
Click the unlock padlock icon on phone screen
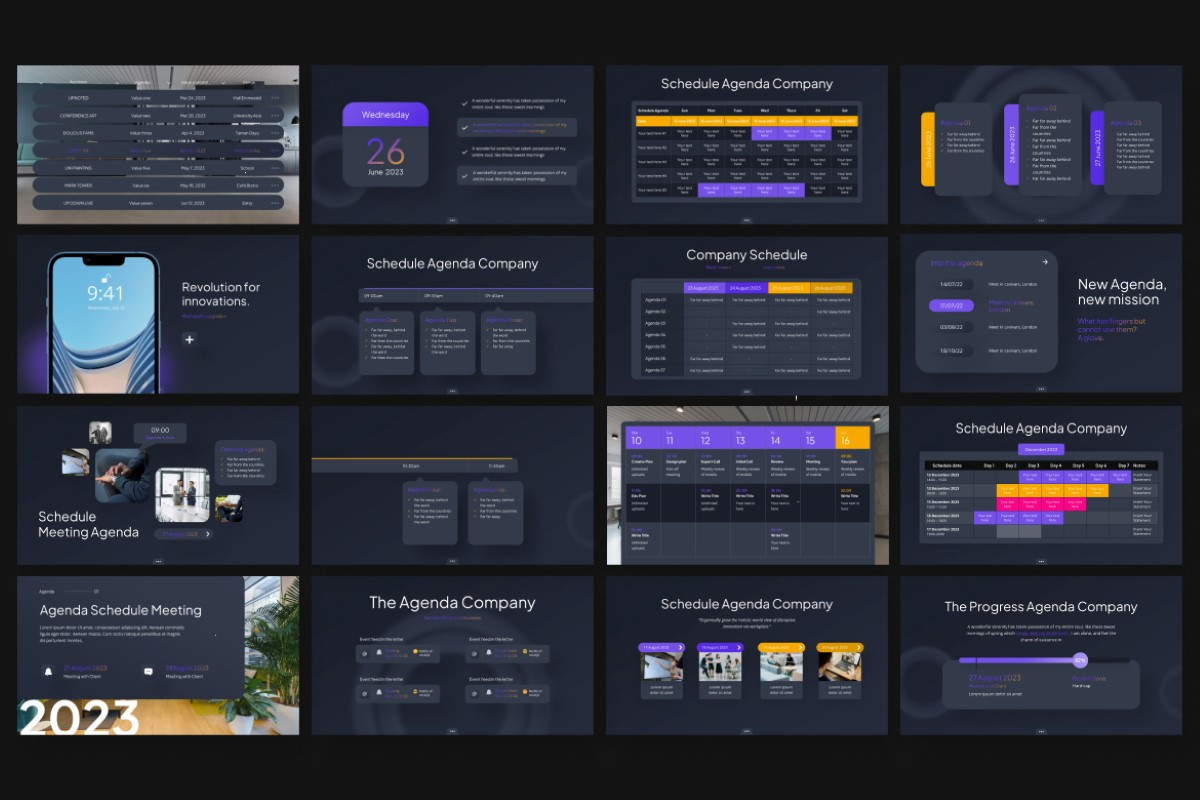[104, 277]
